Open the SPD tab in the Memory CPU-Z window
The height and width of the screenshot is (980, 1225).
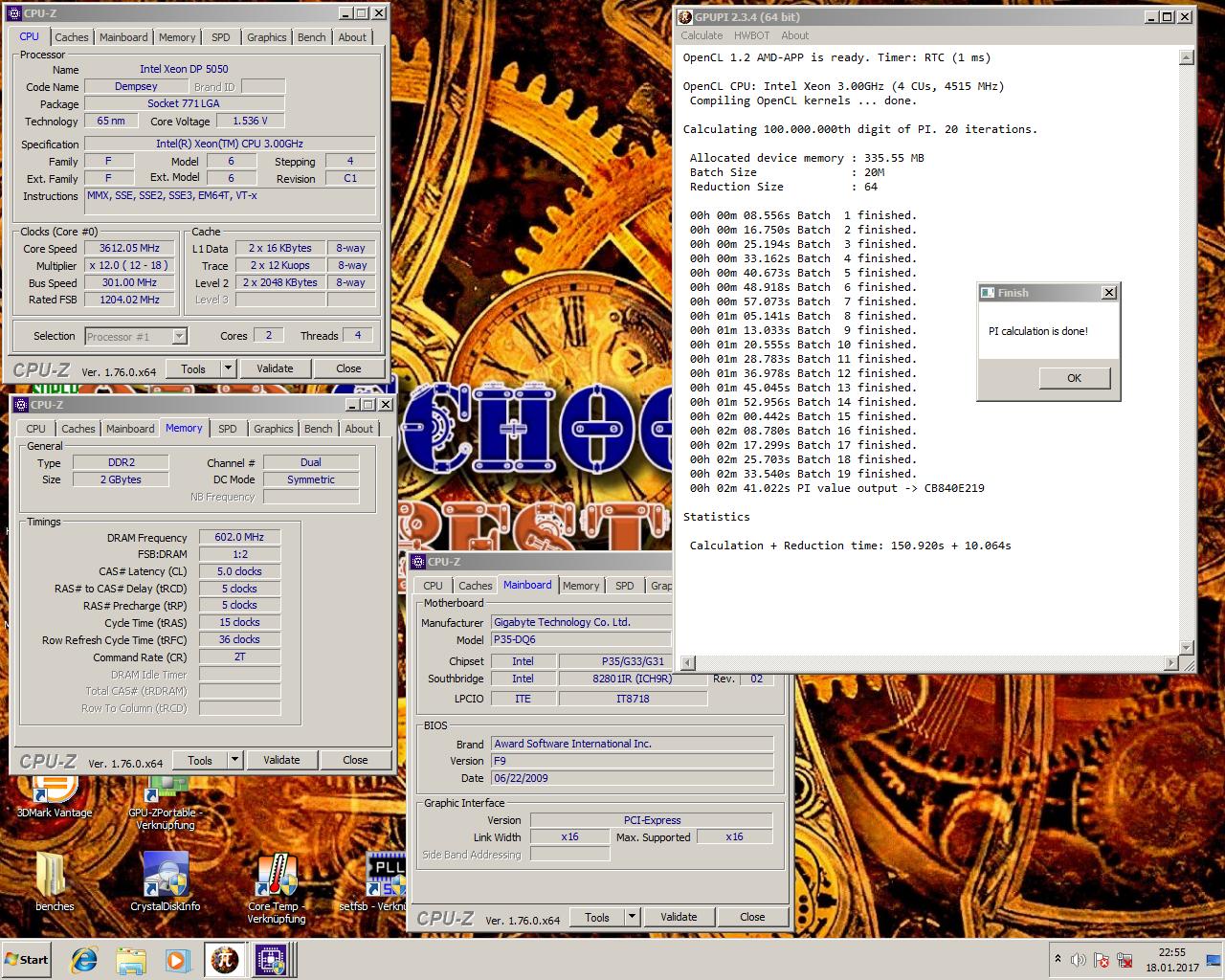(228, 429)
